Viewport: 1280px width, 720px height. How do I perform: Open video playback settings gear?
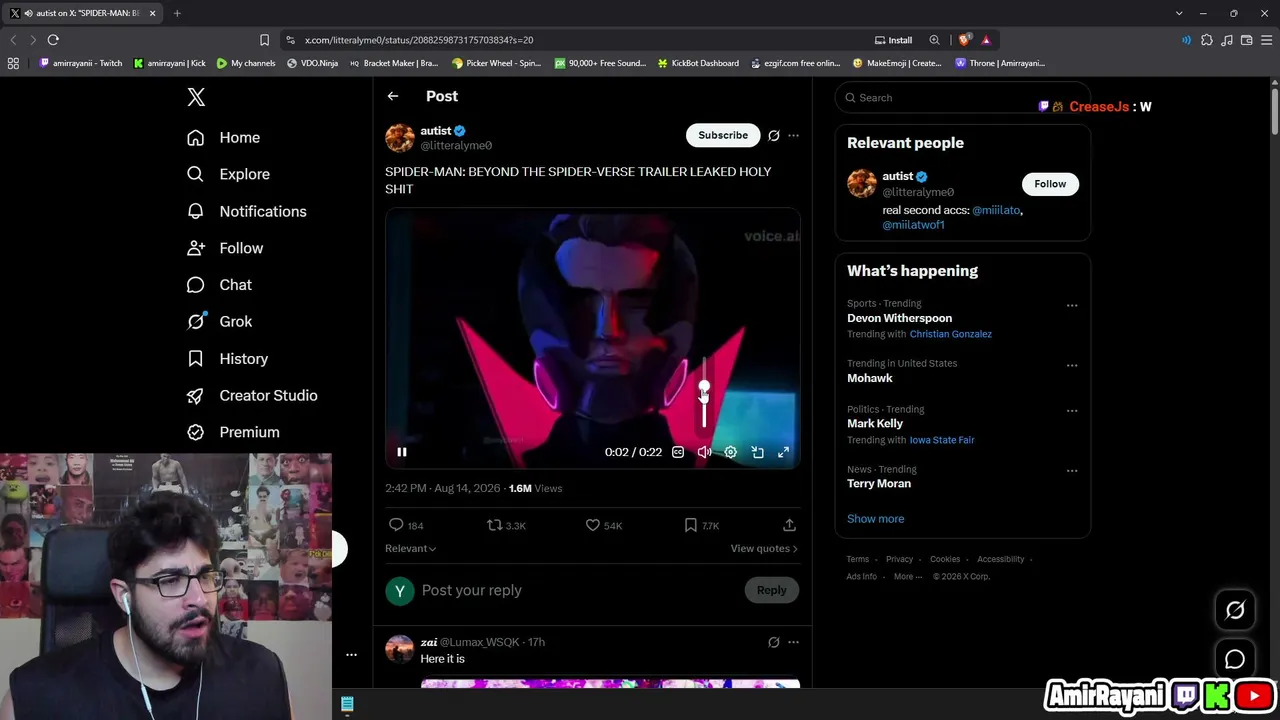[x=731, y=452]
